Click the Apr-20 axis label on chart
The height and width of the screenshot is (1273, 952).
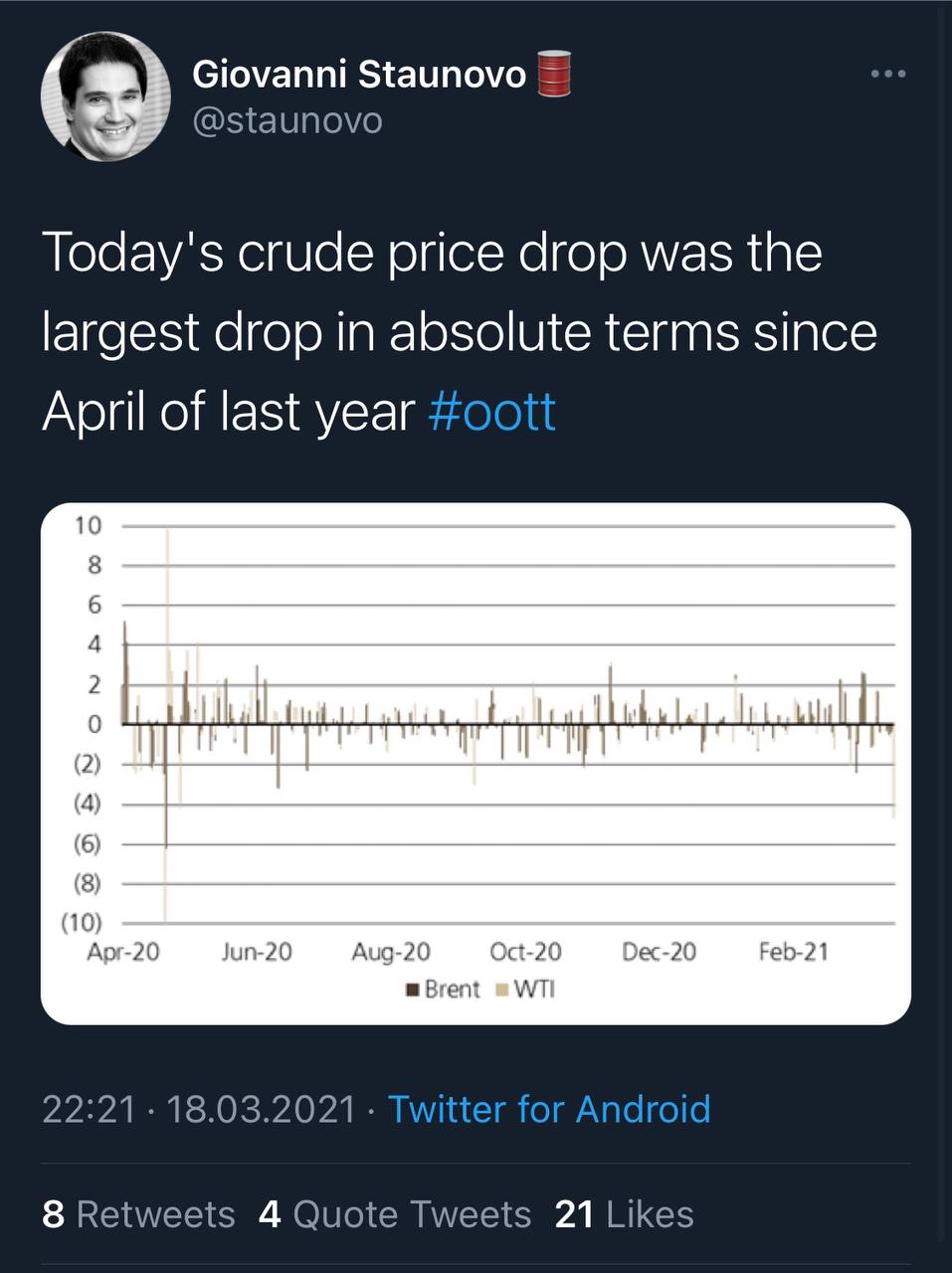pyautogui.click(x=123, y=952)
